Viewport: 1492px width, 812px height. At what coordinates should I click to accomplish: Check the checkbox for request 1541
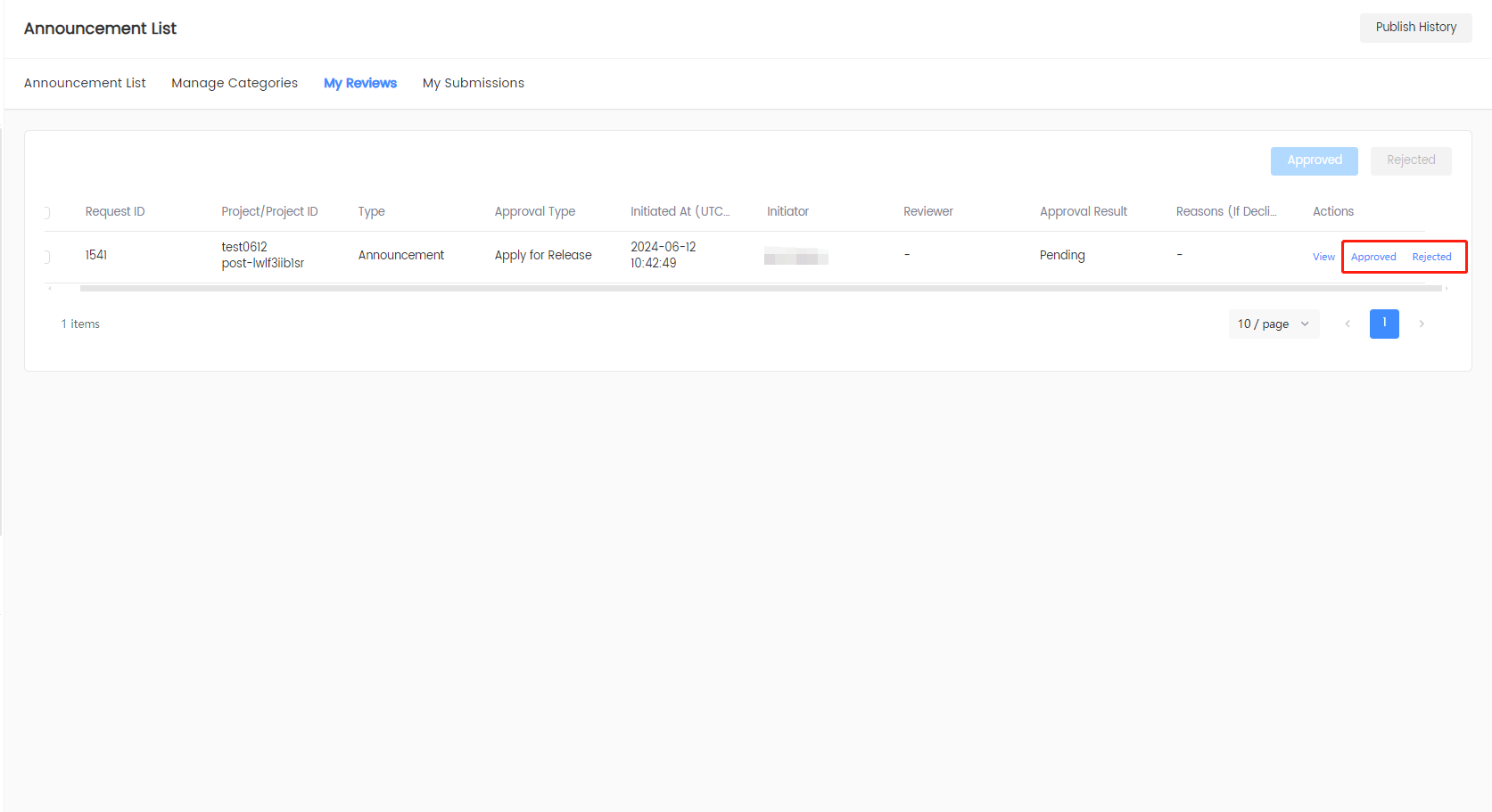click(x=46, y=257)
